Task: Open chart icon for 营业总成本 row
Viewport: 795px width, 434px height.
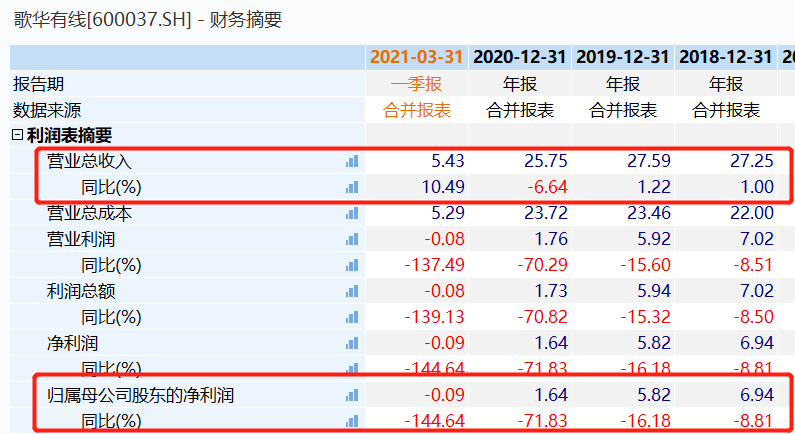Action: pyautogui.click(x=352, y=213)
